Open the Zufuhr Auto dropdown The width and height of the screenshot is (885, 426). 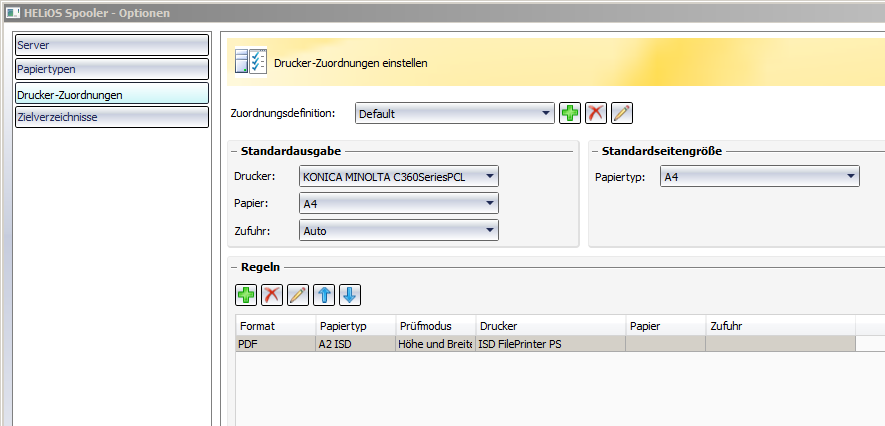coord(398,230)
